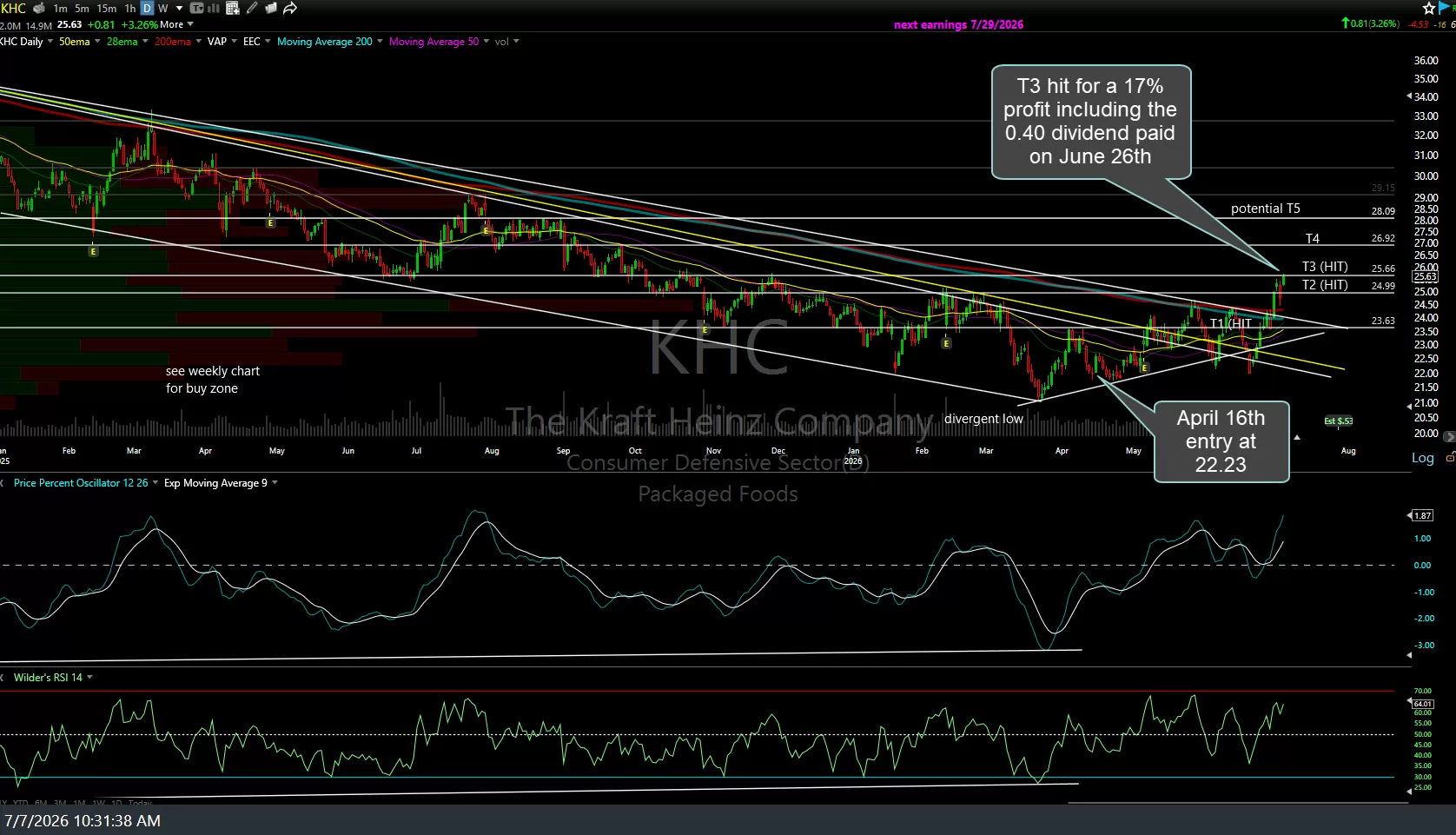Click the share arrow icon
Image resolution: width=1456 pixels, height=835 pixels.
point(290,8)
